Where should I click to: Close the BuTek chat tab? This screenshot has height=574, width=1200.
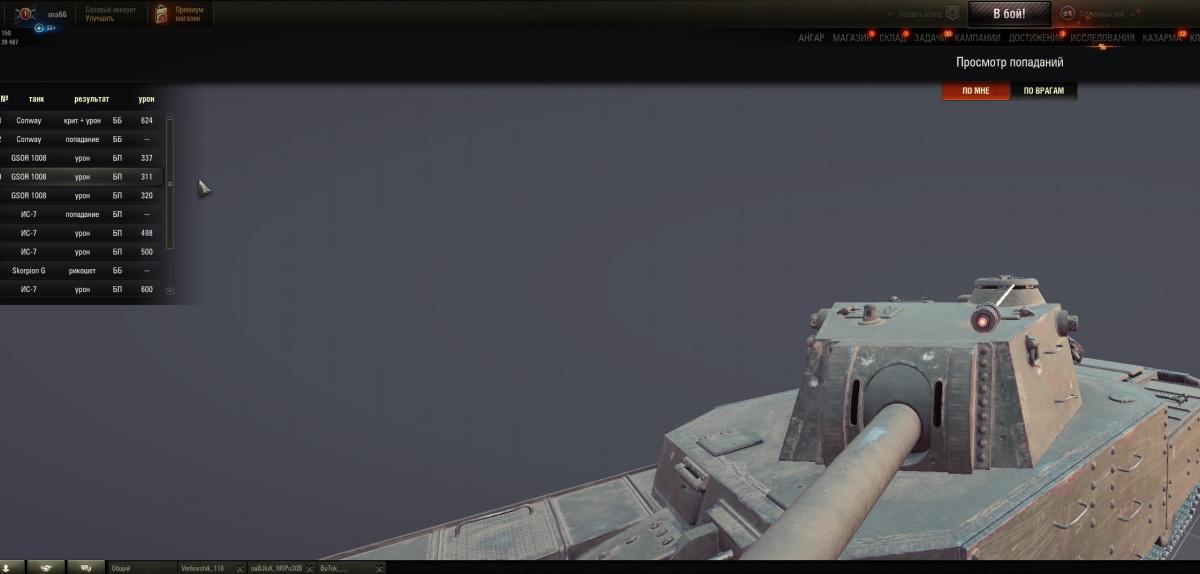379,568
